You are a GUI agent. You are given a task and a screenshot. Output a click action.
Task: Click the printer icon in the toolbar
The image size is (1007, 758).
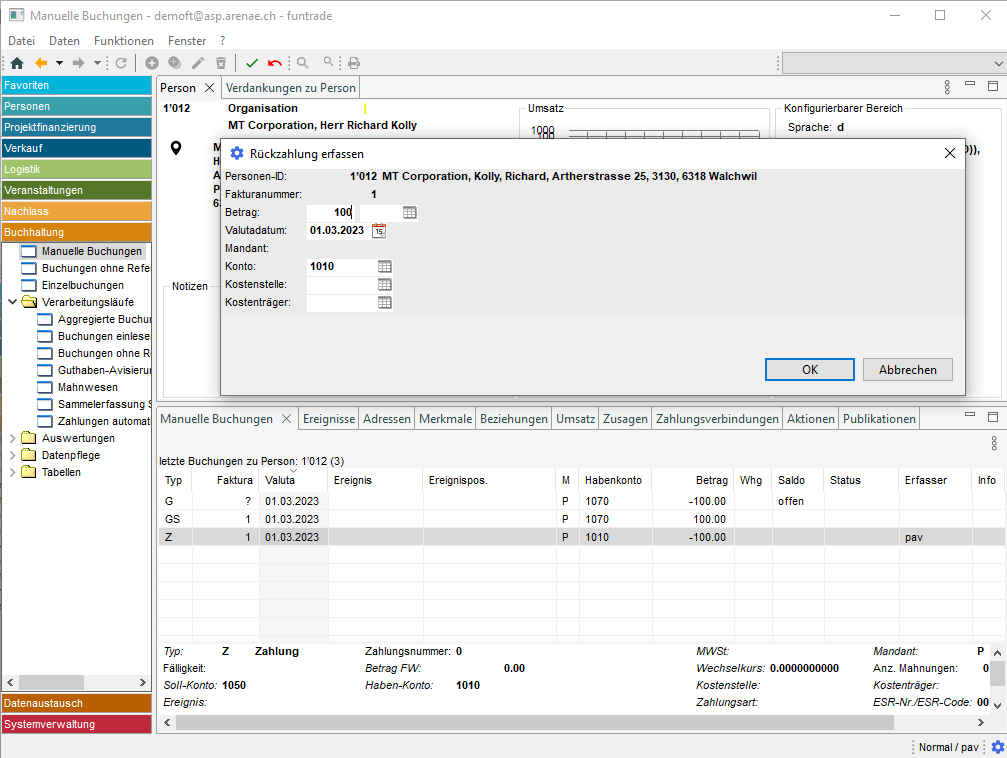[x=353, y=63]
